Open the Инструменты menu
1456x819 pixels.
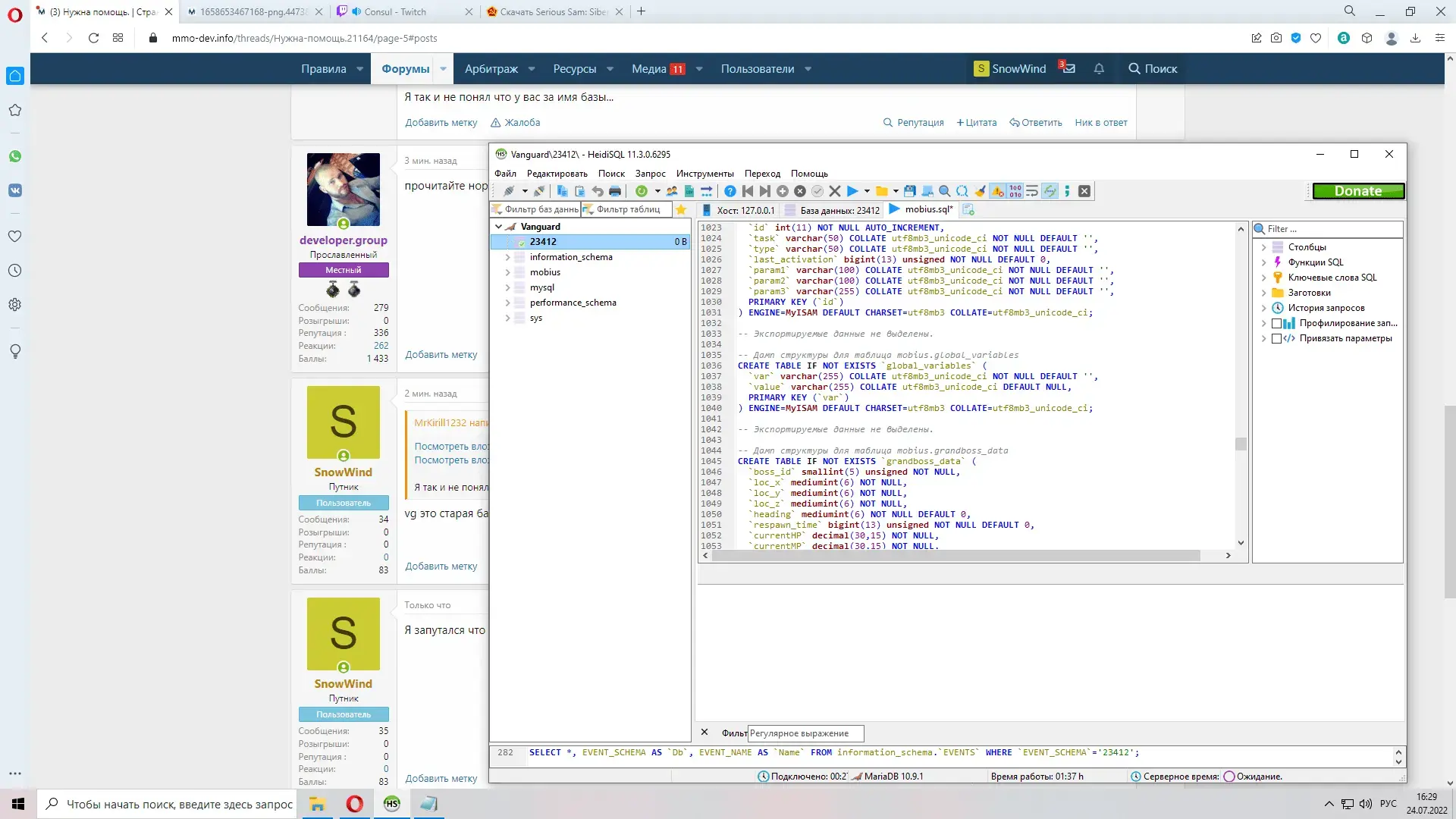coord(704,174)
